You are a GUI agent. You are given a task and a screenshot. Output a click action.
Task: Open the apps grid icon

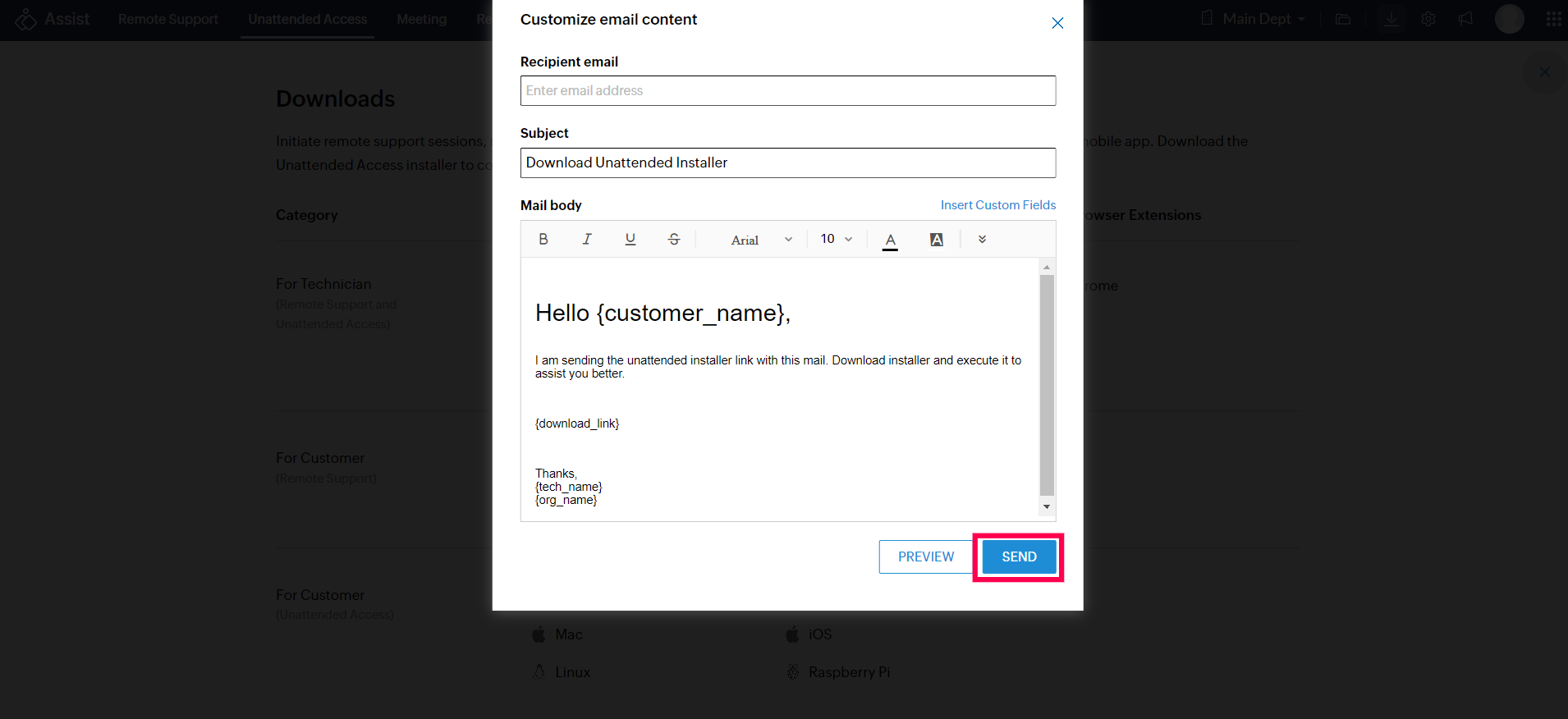pyautogui.click(x=1553, y=19)
